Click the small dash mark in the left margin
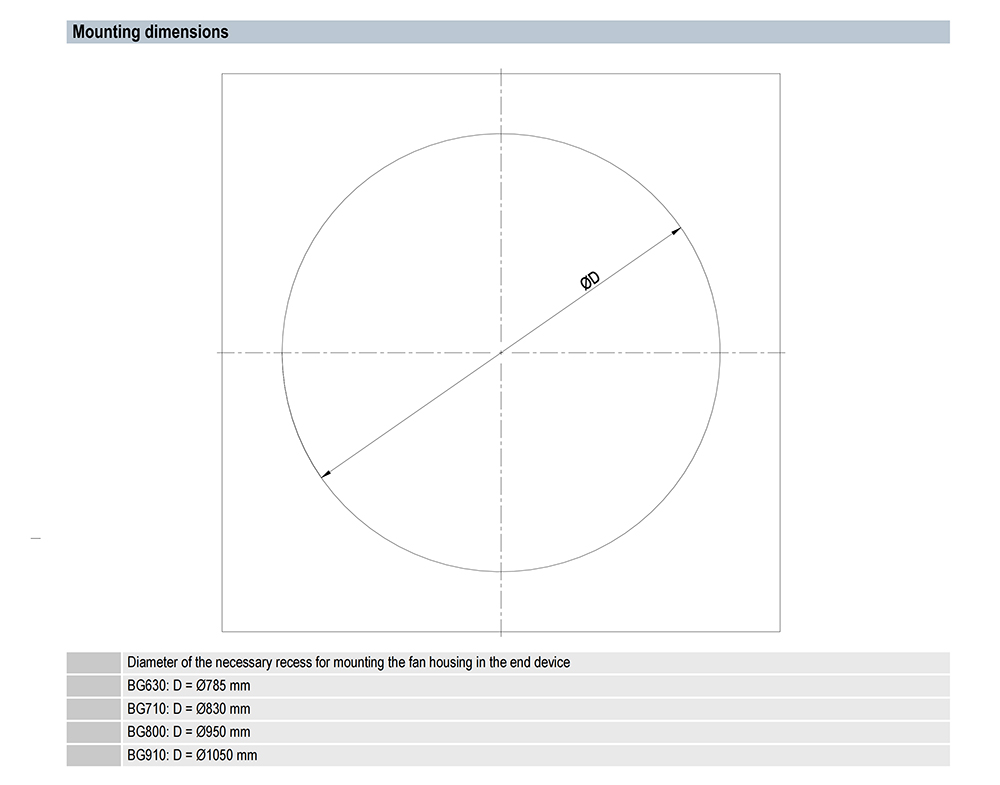This screenshot has width=1000, height=785. 36,539
